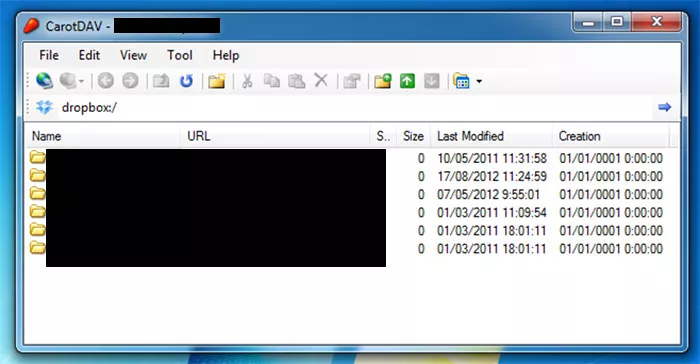The width and height of the screenshot is (700, 364).
Task: Sort by the S.. column header
Action: click(383, 136)
